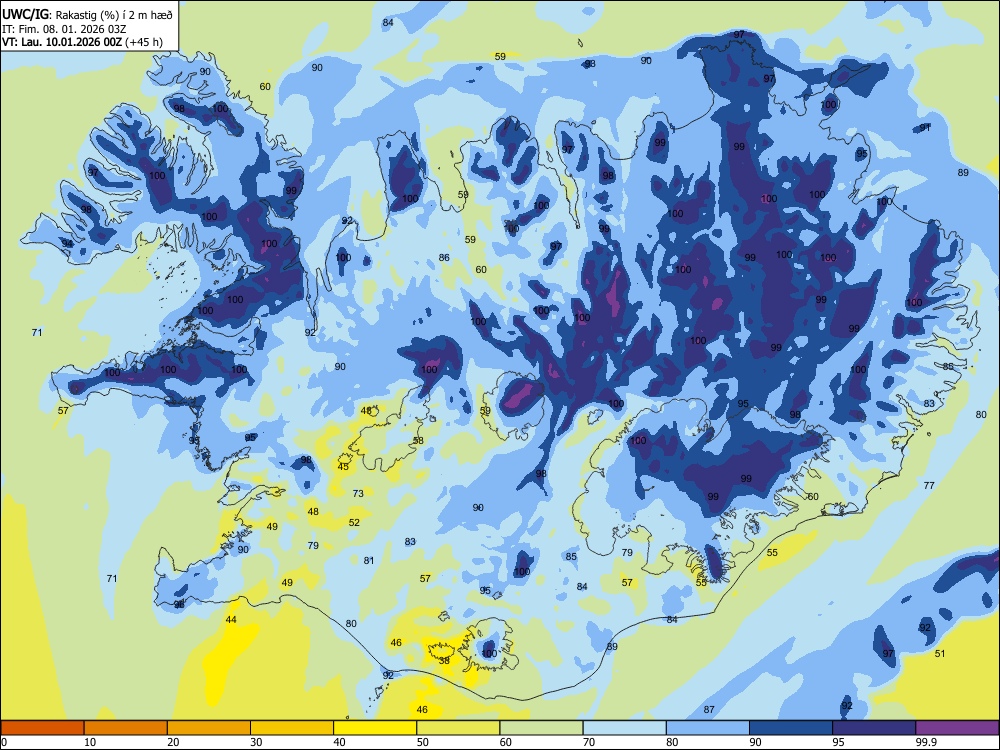The image size is (1000, 750).
Task: Click the legend tick label '50' on color bar
Action: 422,742
